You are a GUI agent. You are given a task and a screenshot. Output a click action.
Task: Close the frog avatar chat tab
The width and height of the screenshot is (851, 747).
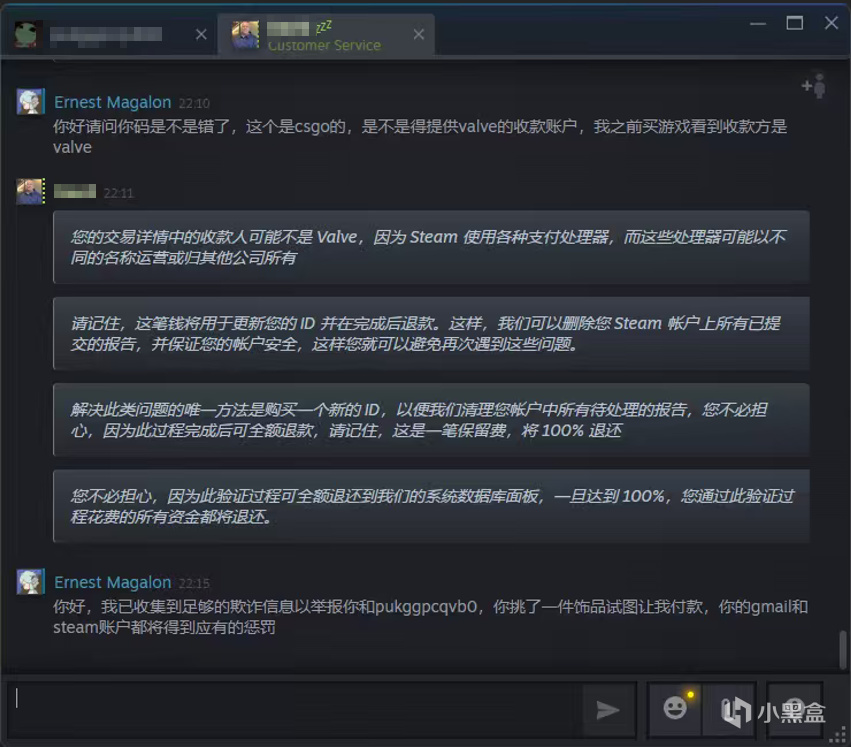click(201, 34)
